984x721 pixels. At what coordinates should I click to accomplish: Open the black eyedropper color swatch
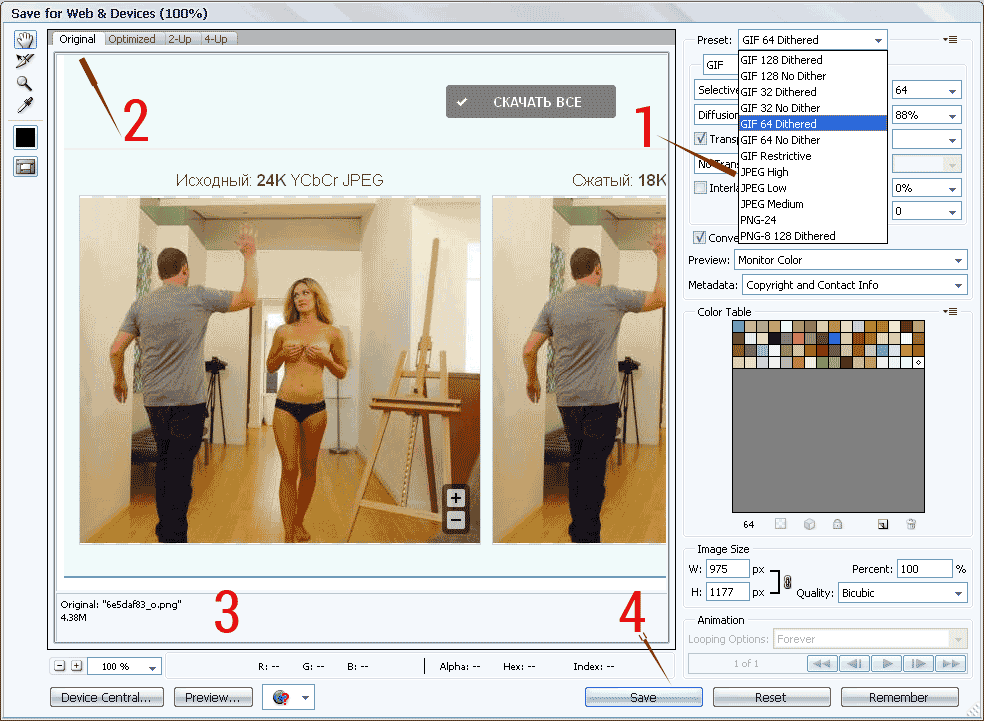(x=26, y=137)
